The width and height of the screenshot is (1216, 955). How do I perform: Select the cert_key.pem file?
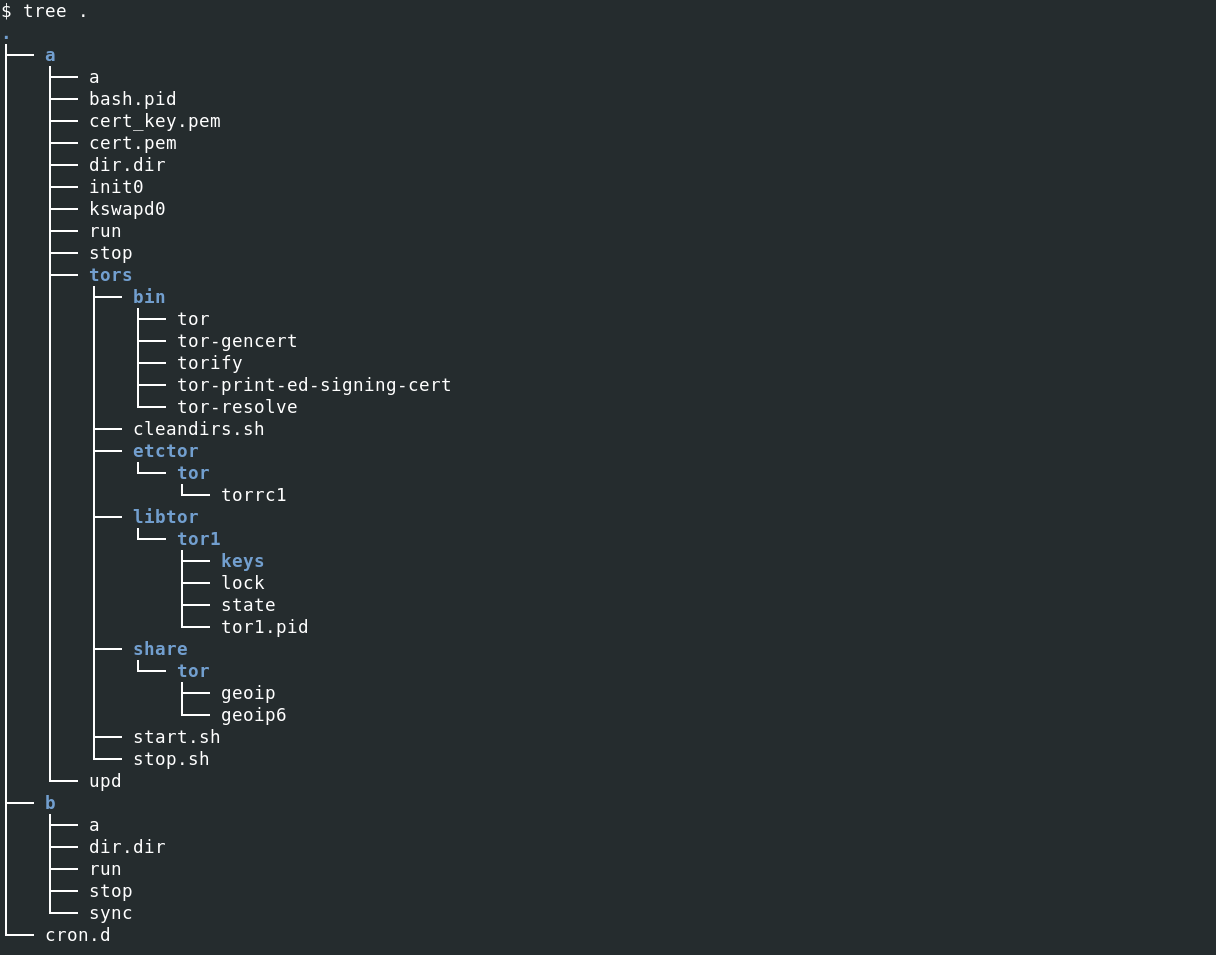click(x=154, y=121)
